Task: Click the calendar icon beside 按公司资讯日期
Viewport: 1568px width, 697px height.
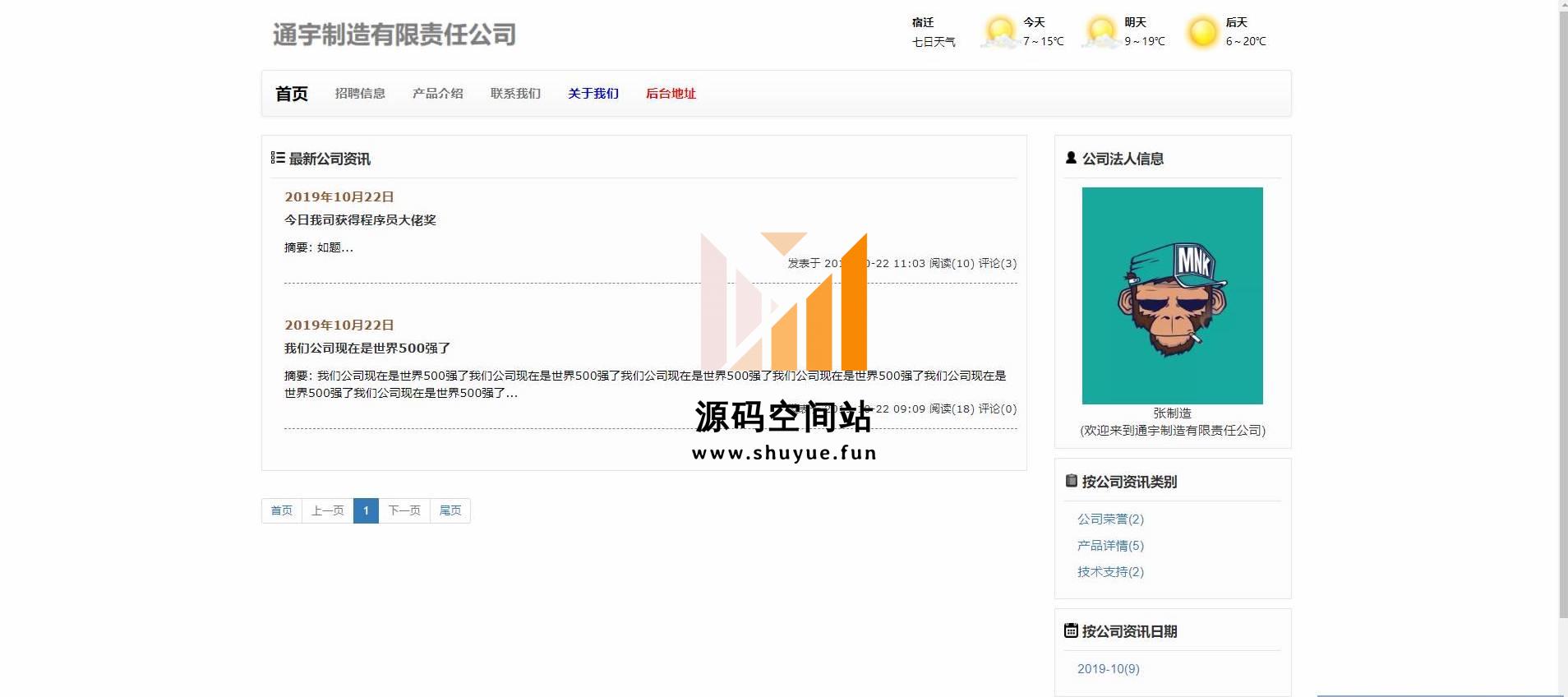Action: pyautogui.click(x=1071, y=630)
